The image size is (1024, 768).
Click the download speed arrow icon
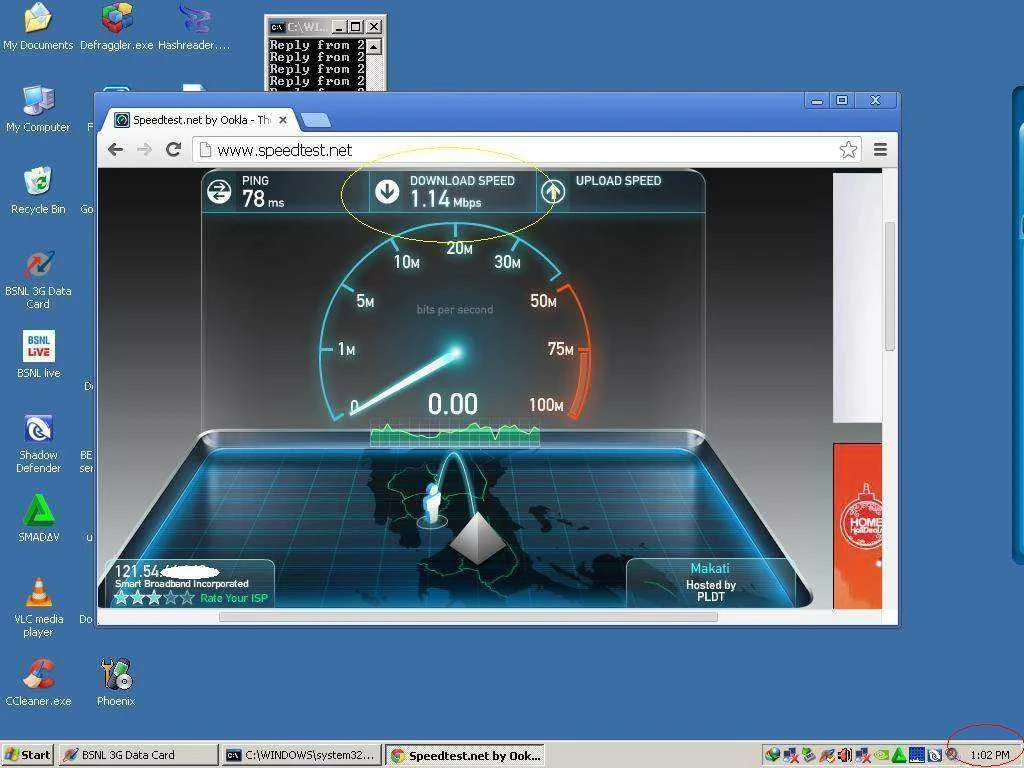[x=387, y=191]
